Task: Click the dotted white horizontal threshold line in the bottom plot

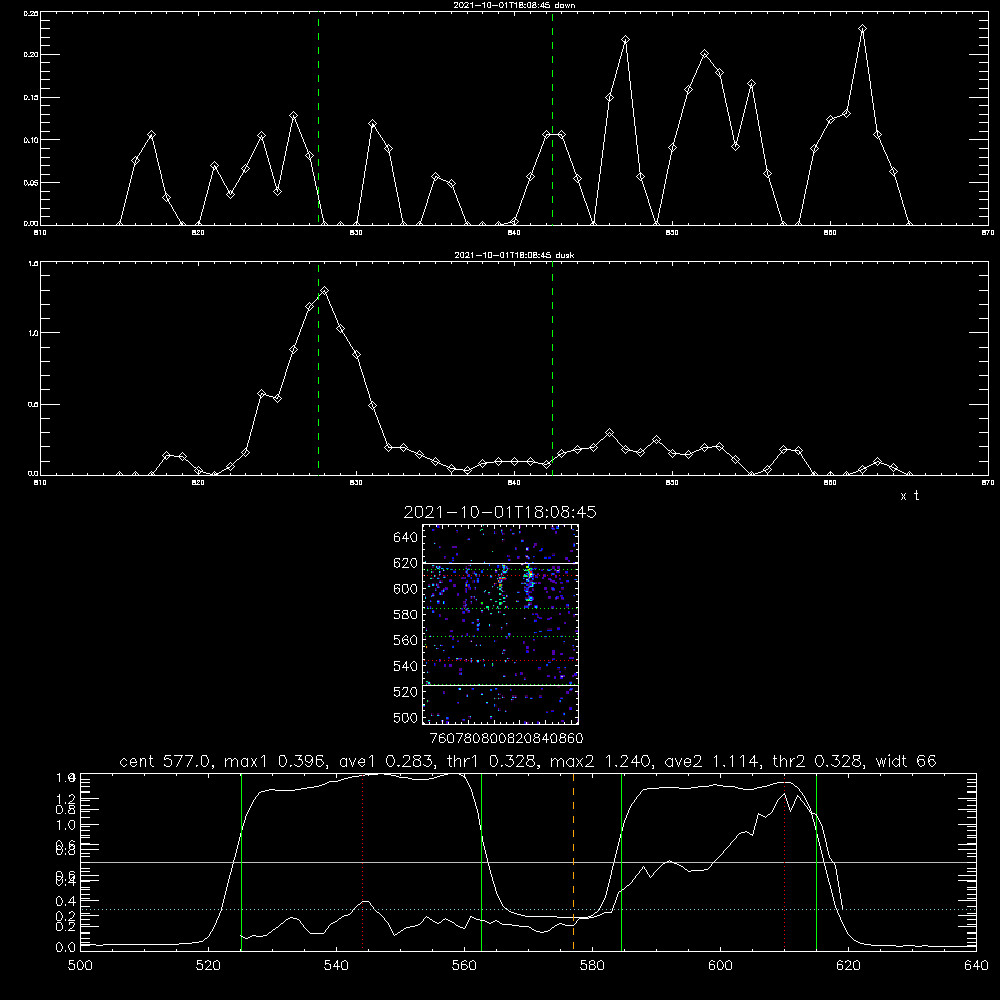Action: (528, 909)
